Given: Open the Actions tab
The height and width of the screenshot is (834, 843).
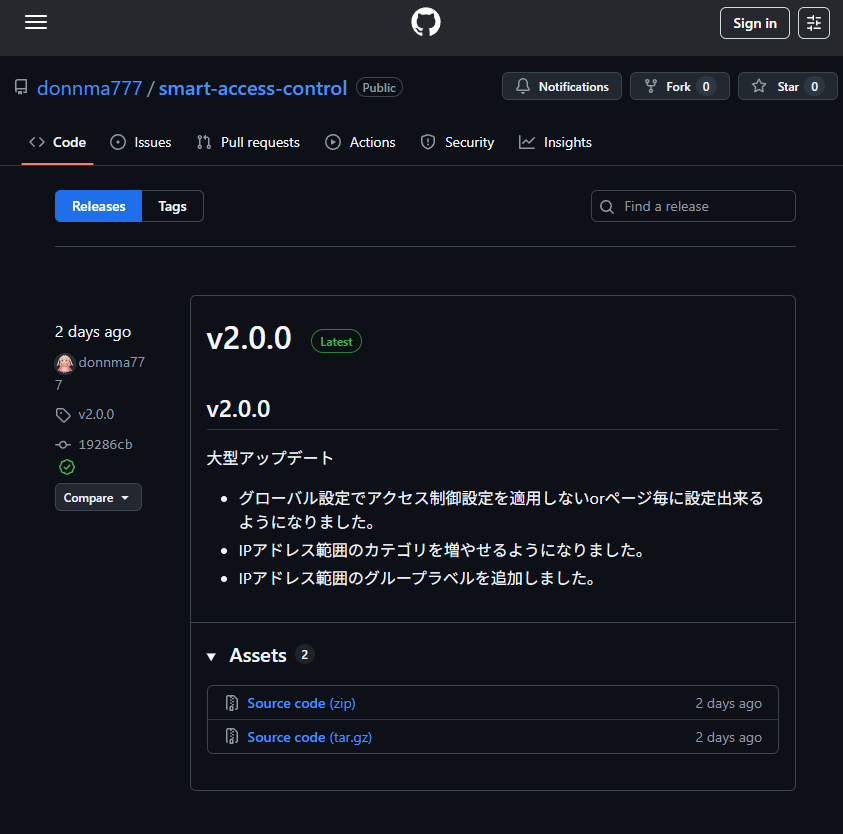Looking at the screenshot, I should [361, 142].
